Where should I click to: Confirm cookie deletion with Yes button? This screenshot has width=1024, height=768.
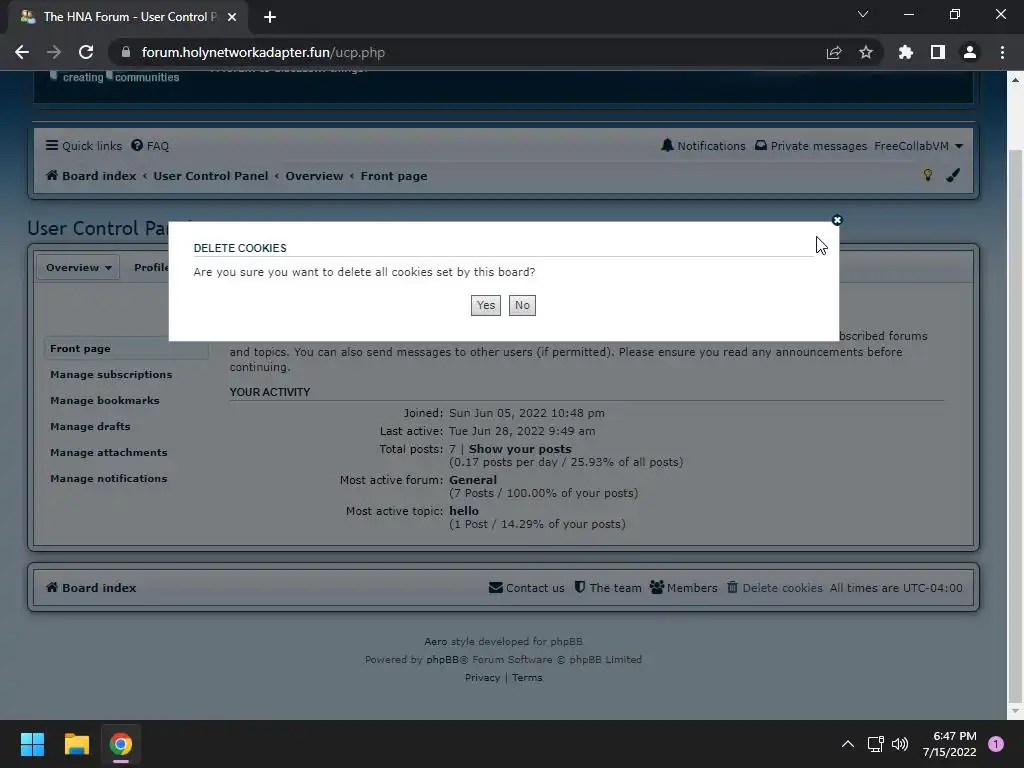pos(485,305)
